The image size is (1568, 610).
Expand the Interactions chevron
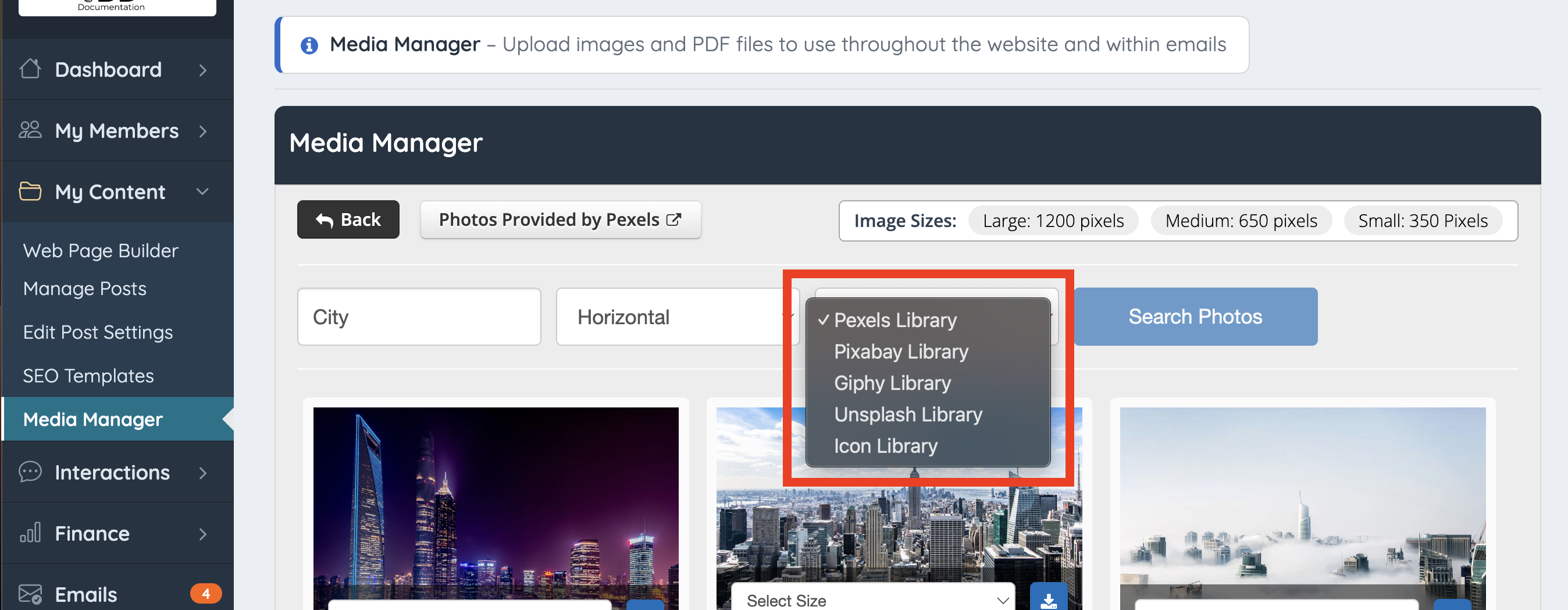203,473
